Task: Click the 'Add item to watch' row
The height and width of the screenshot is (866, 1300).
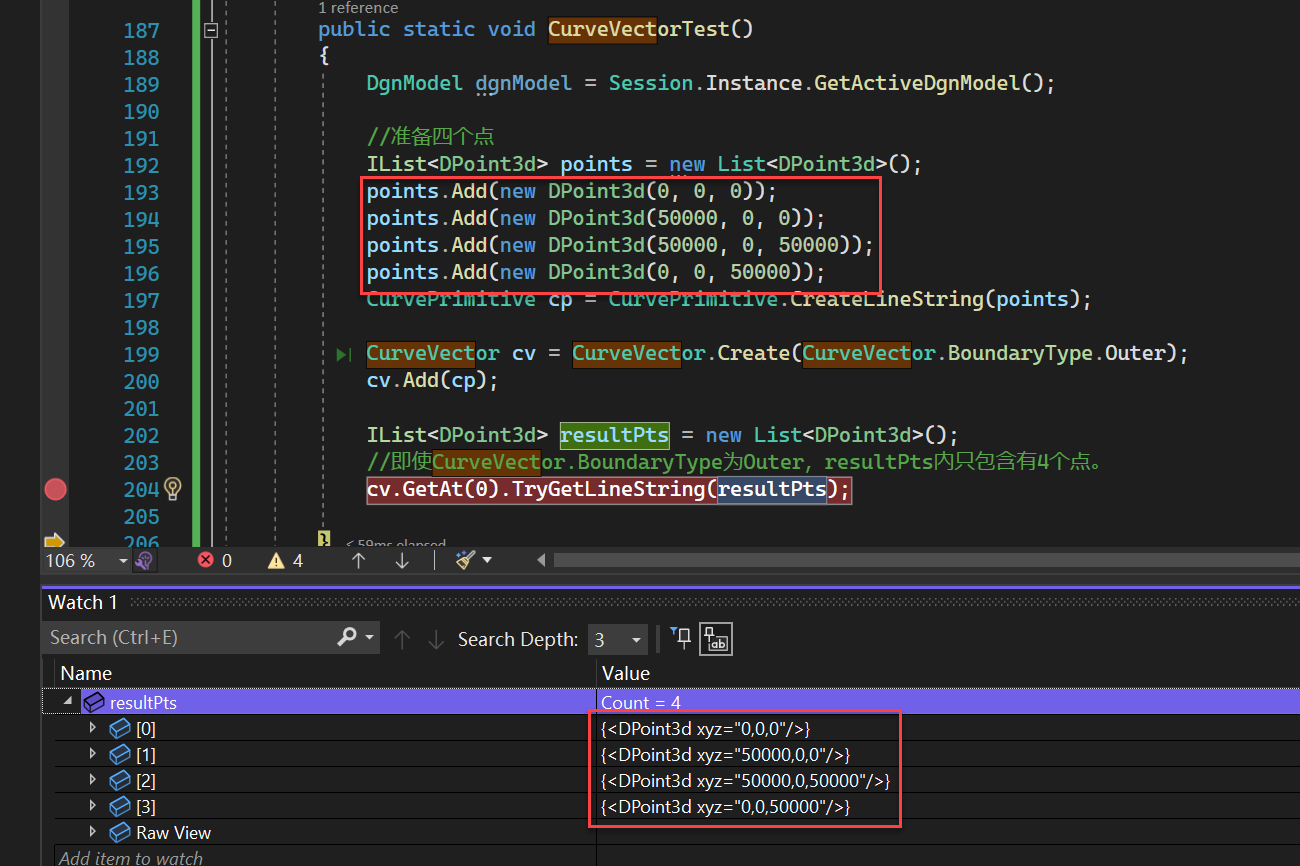Action: tap(130, 857)
